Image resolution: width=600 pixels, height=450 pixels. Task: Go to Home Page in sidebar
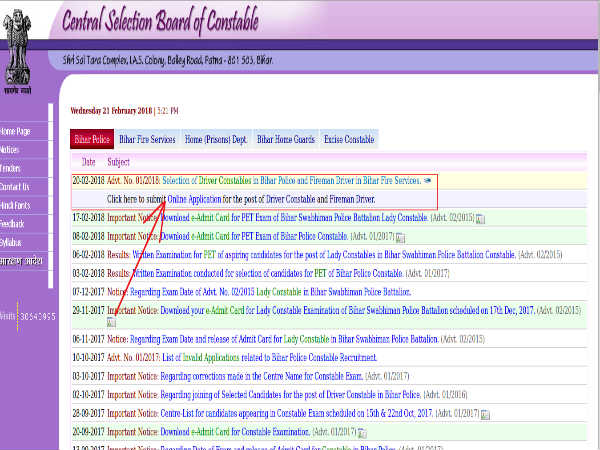click(x=15, y=131)
